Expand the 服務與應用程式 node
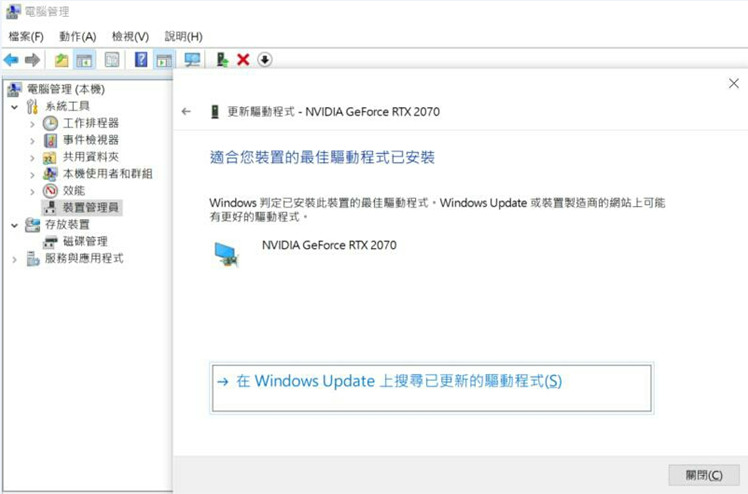748x494 pixels. point(14,259)
